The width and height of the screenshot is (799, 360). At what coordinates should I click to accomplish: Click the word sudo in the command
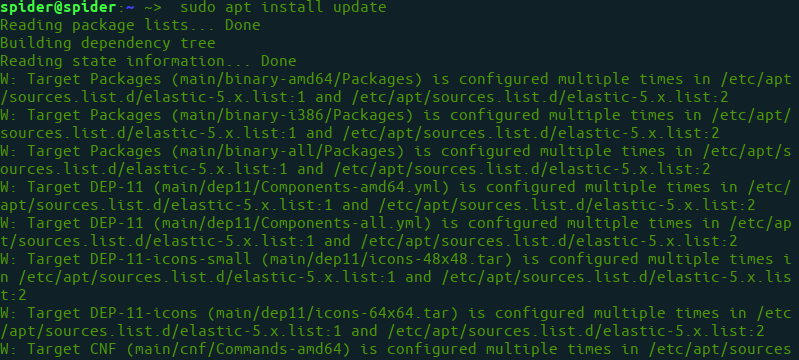point(198,8)
